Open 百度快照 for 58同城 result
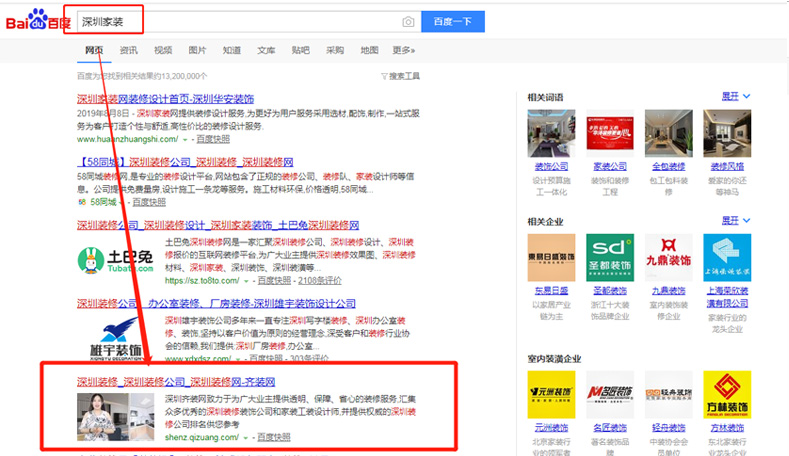 [149, 202]
